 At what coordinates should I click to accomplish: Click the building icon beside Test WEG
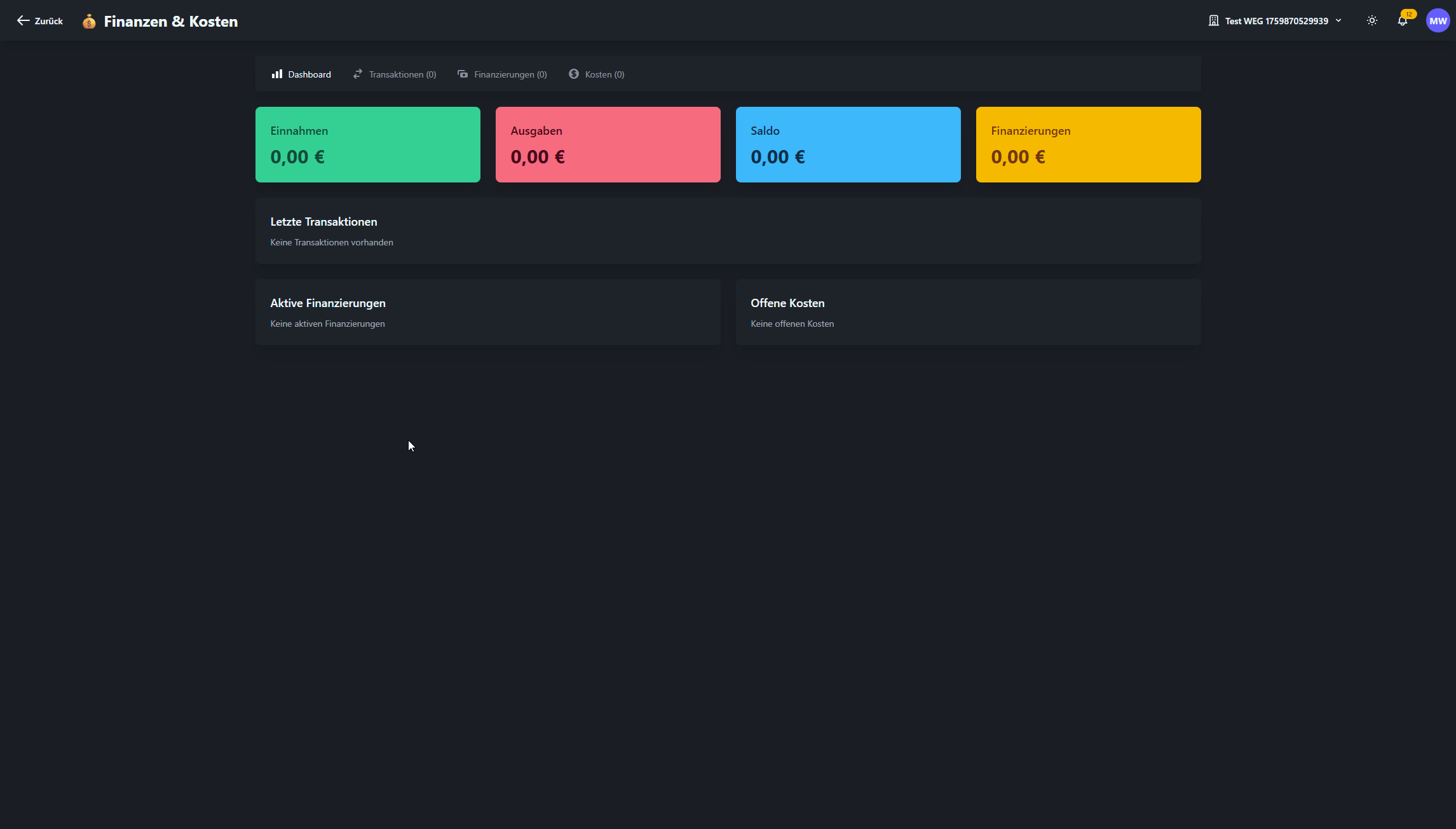click(1214, 21)
